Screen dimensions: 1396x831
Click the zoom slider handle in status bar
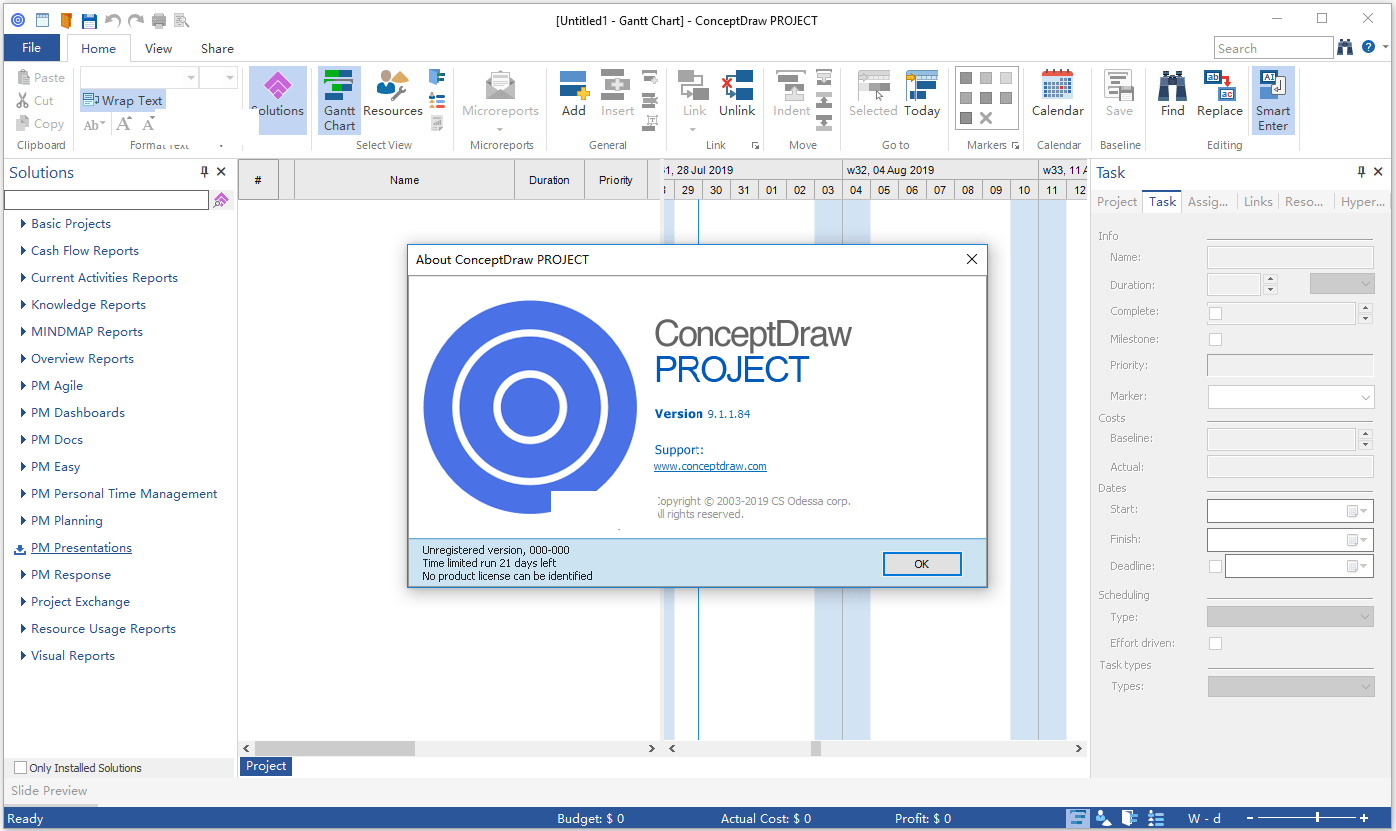tap(1317, 818)
